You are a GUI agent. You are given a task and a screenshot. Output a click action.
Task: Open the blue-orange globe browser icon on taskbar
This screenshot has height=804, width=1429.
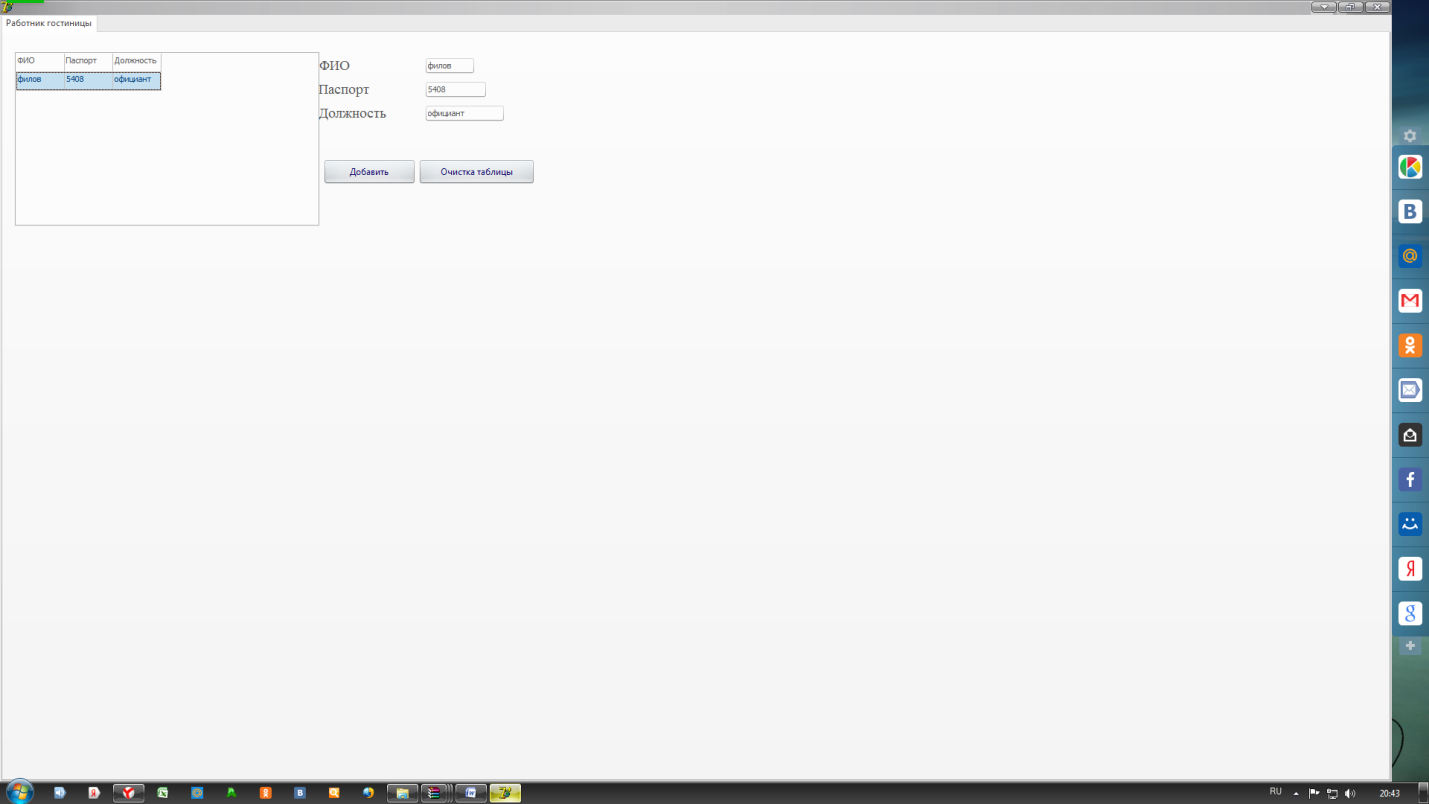click(368, 793)
